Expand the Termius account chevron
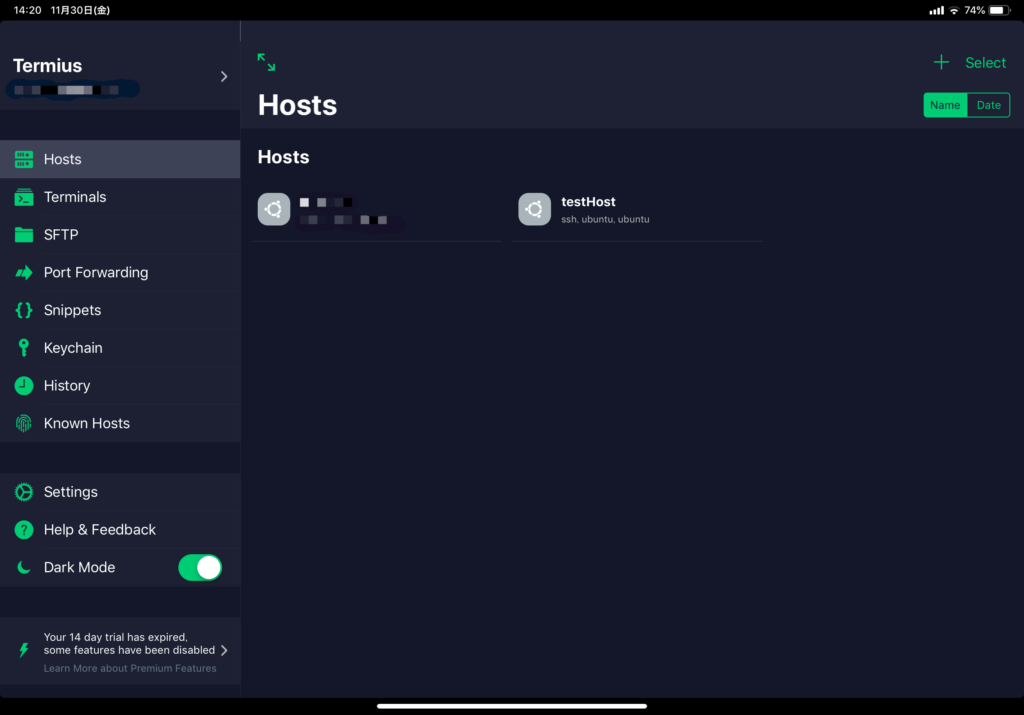Image resolution: width=1024 pixels, height=715 pixels. click(224, 77)
